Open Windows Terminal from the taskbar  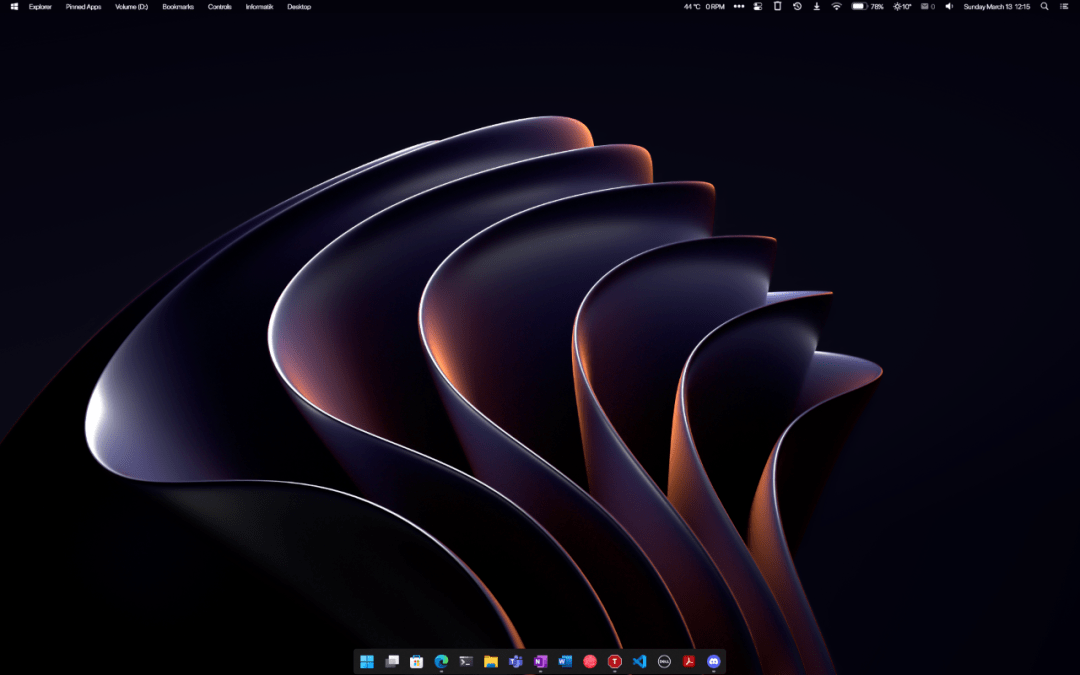click(x=466, y=661)
